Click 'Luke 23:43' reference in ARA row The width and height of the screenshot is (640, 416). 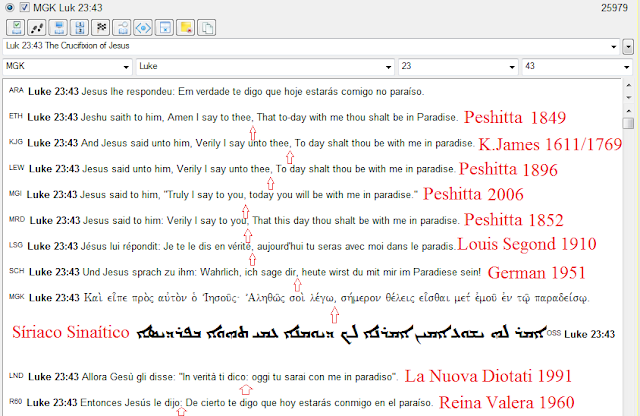[x=53, y=91]
